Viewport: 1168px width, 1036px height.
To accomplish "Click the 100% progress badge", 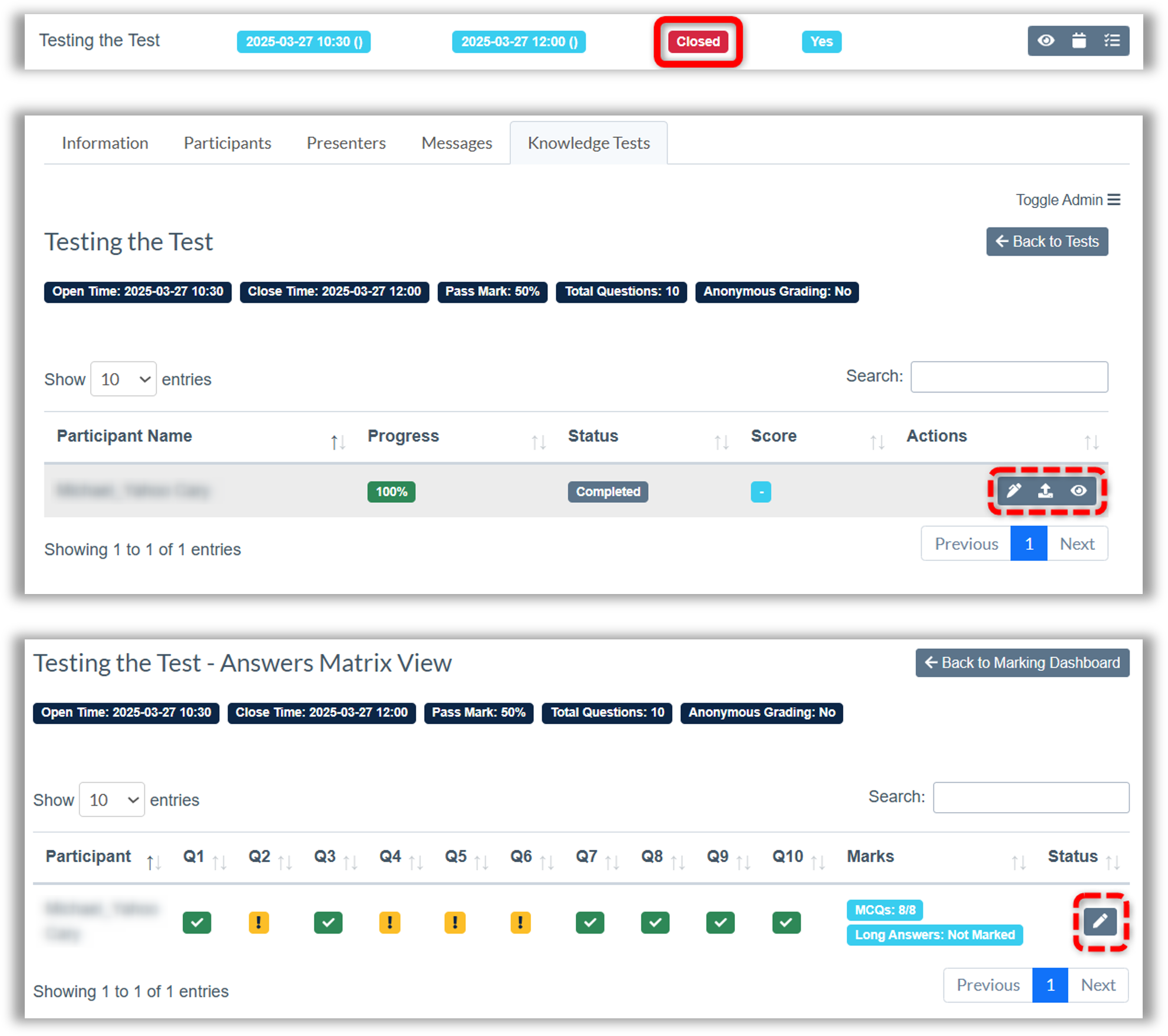I will point(391,491).
